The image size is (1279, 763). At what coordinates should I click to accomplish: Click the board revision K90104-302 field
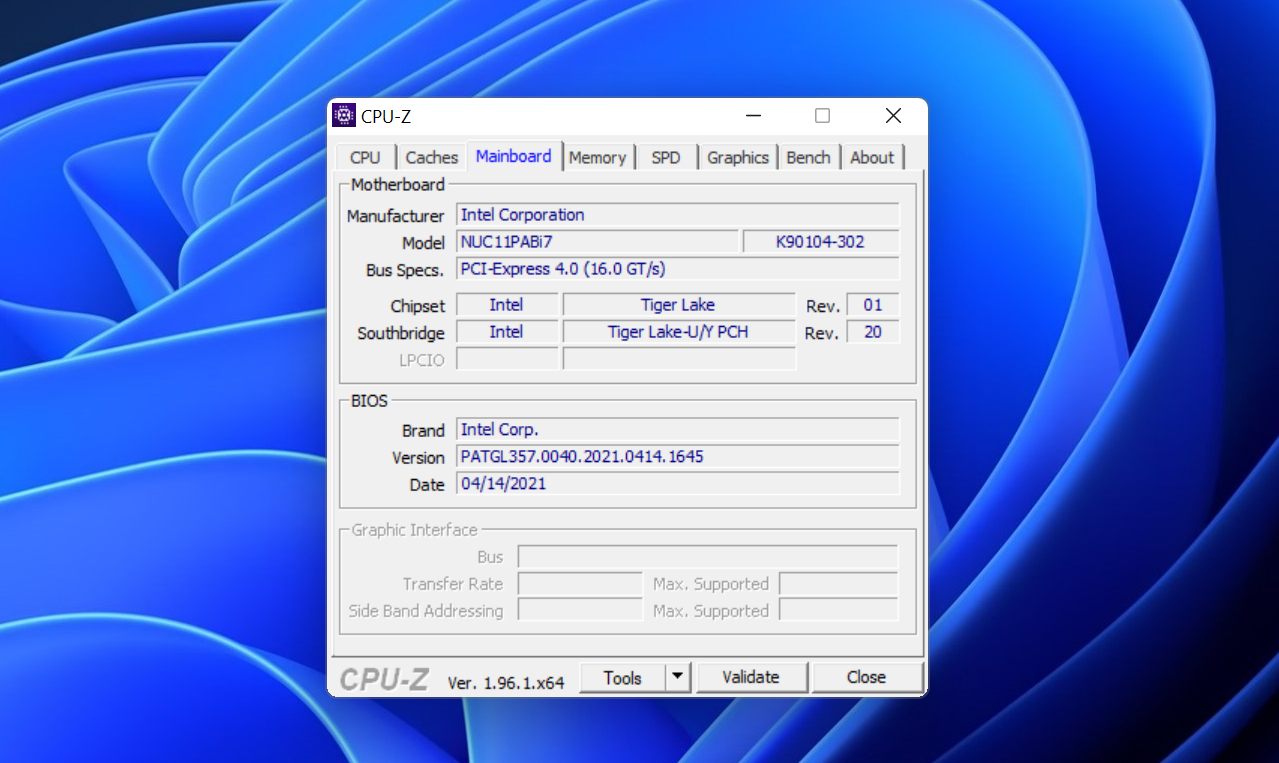click(821, 242)
